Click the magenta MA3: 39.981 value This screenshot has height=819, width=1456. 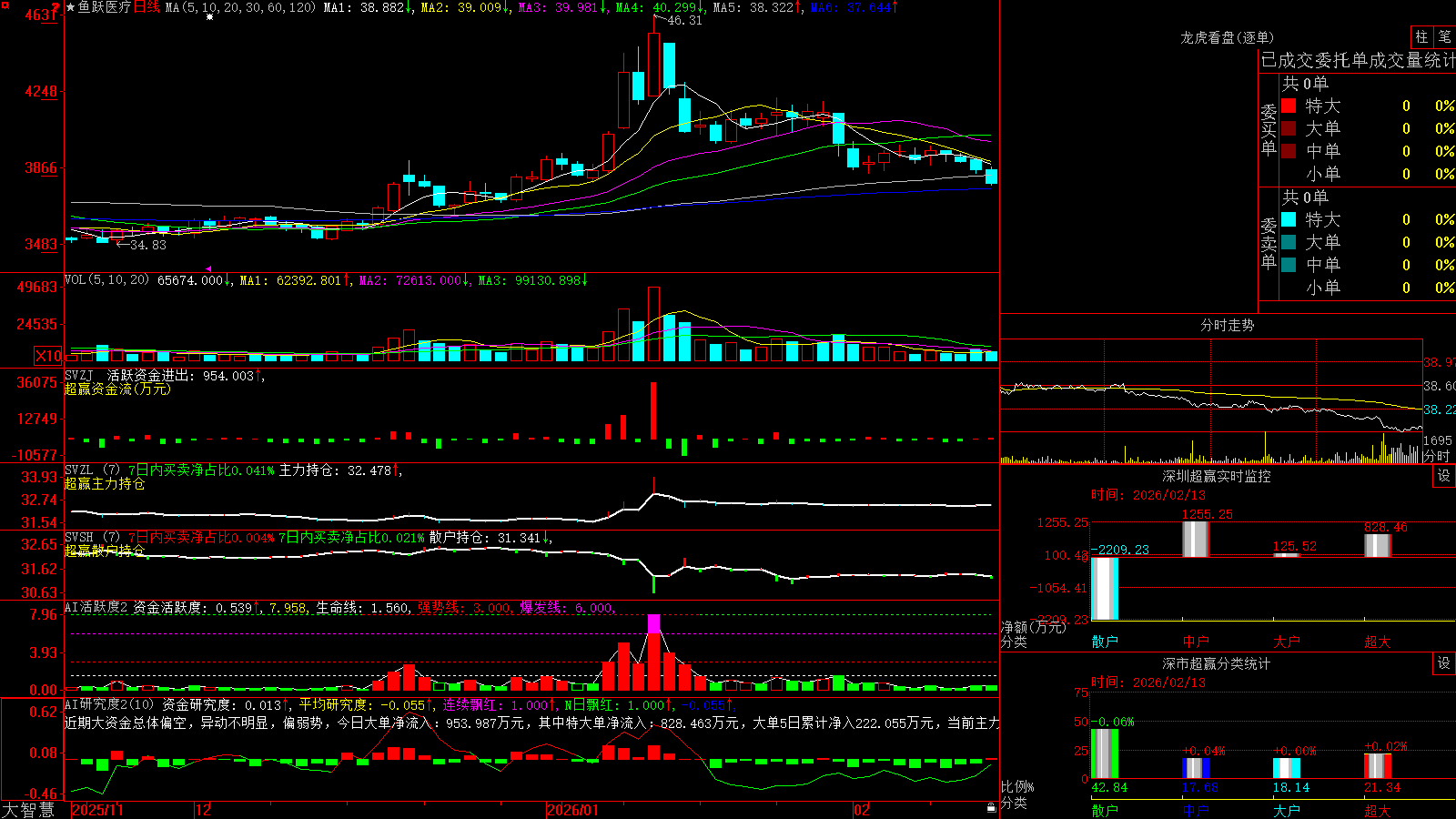tap(559, 7)
